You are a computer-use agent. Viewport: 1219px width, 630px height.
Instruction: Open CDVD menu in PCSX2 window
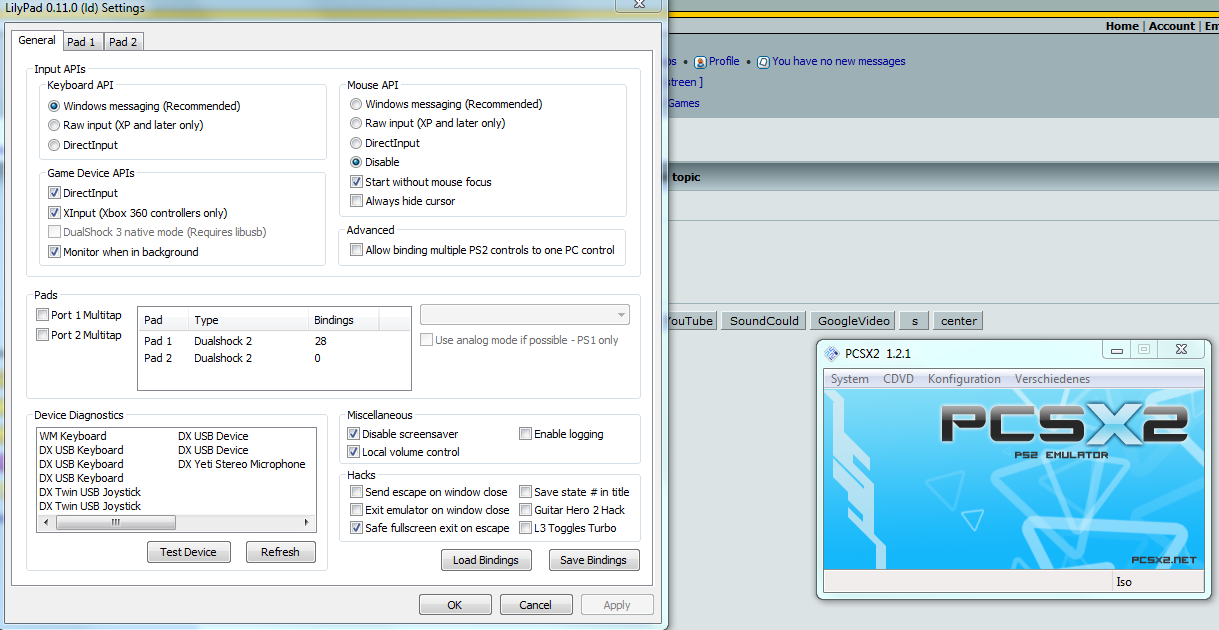click(x=898, y=379)
